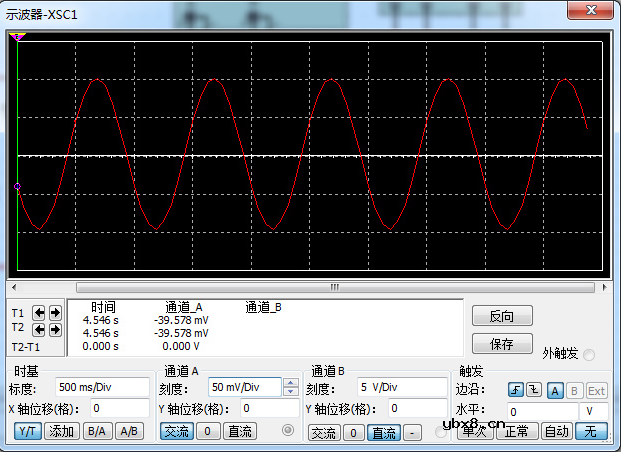This screenshot has height=454, width=621.
Task: Move cursor T2 right with arrow
Action: pyautogui.click(x=54, y=329)
